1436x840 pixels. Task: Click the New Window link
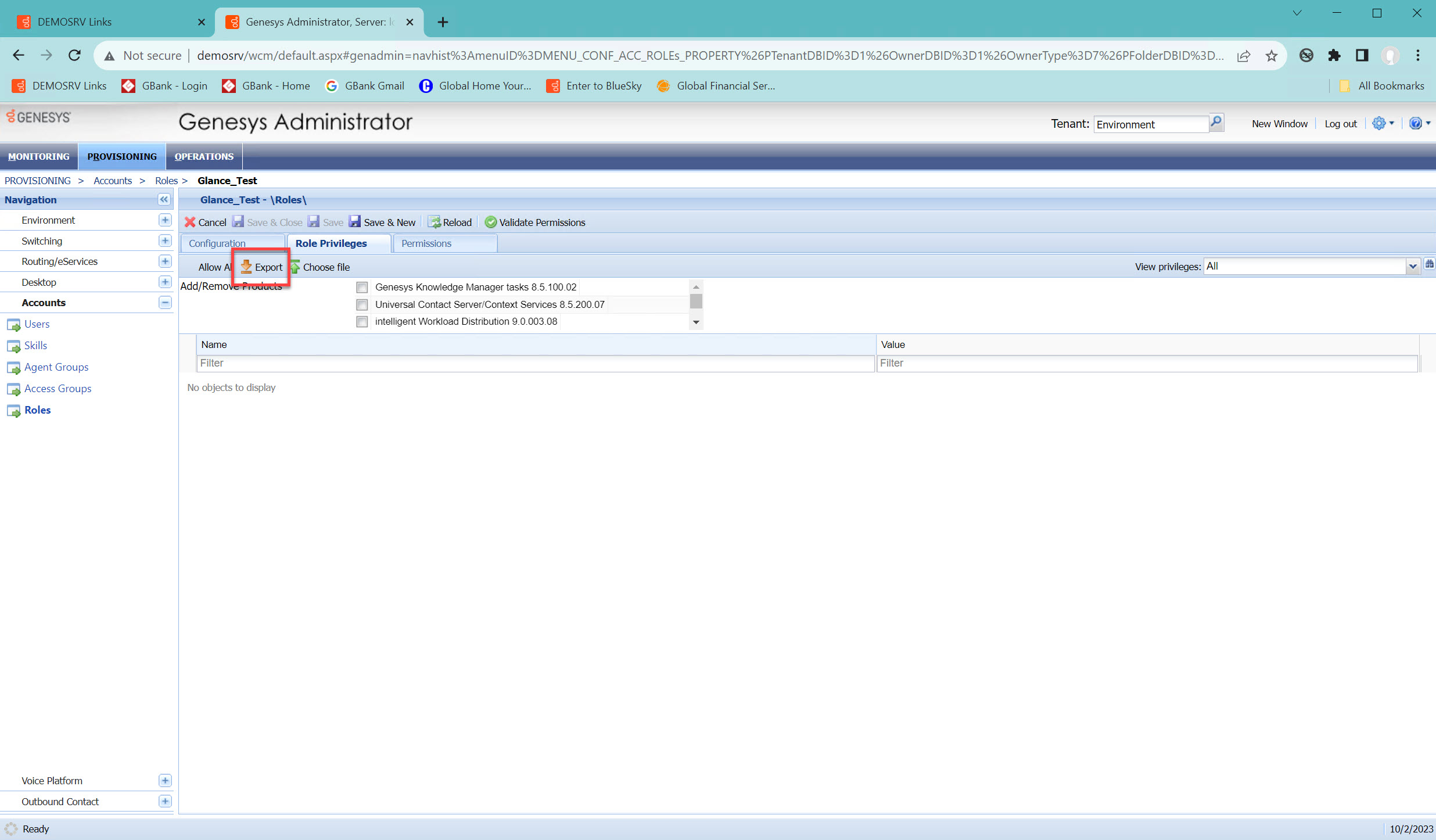1280,124
